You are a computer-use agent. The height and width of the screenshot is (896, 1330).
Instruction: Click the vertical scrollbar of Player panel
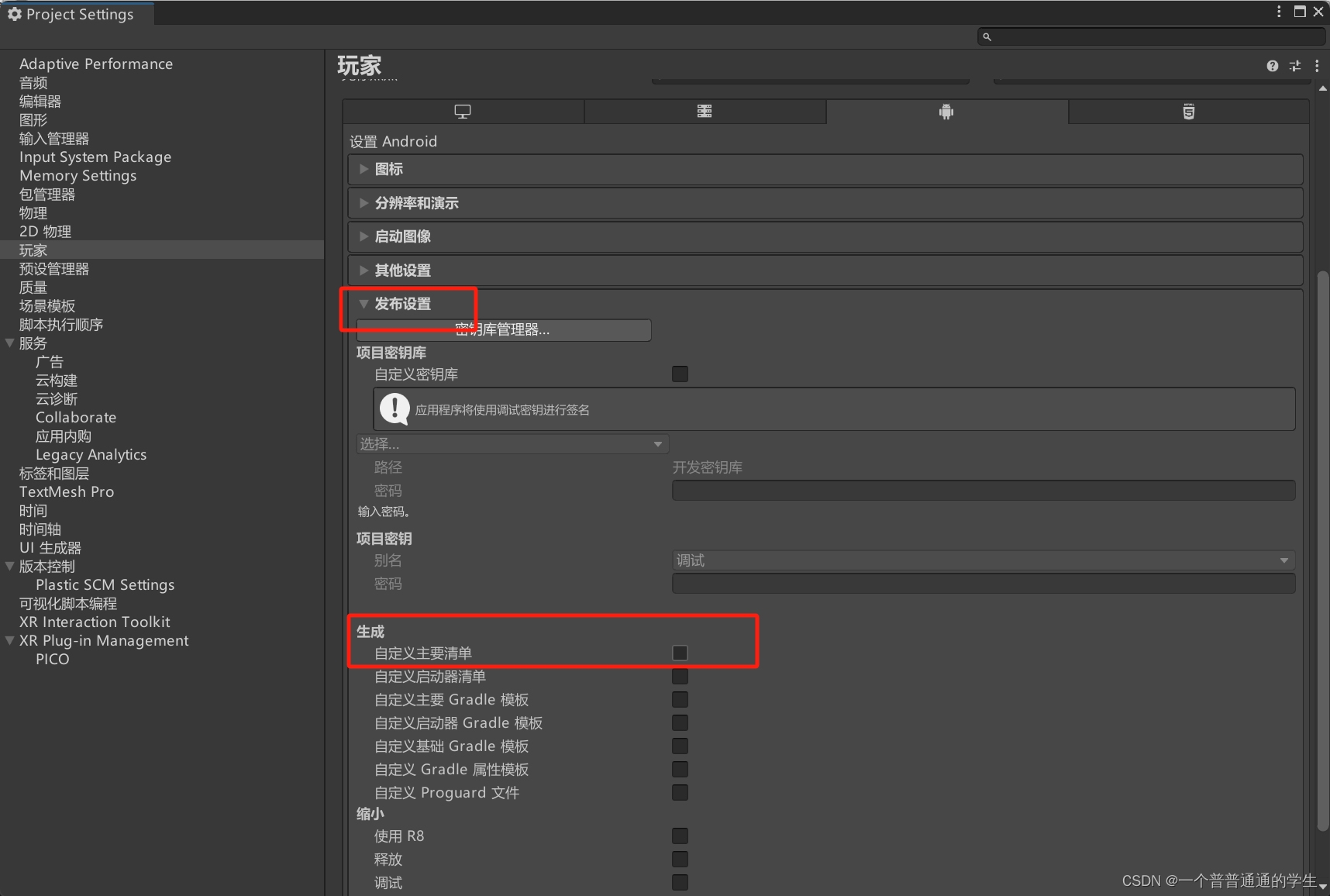click(1323, 550)
